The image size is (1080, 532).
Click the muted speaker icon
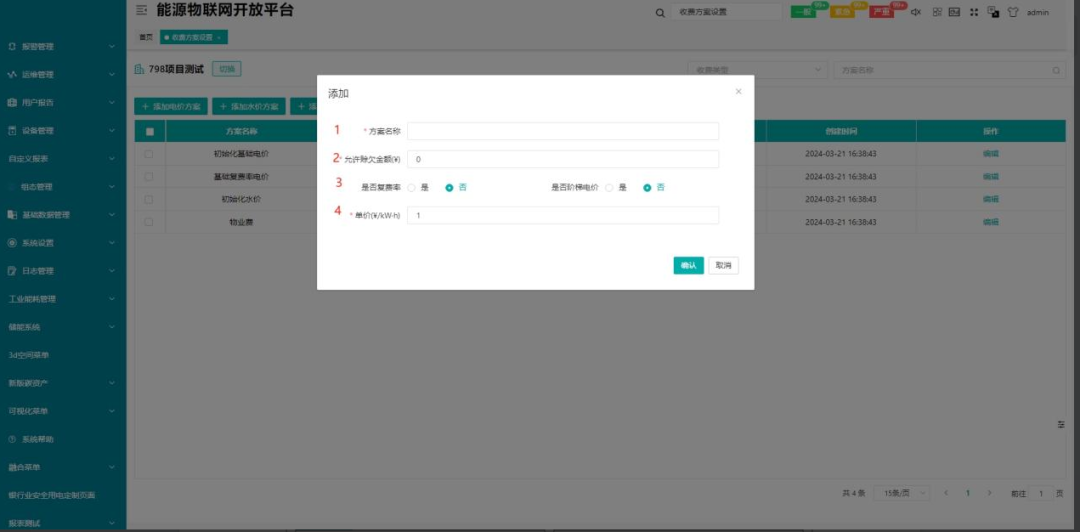915,12
